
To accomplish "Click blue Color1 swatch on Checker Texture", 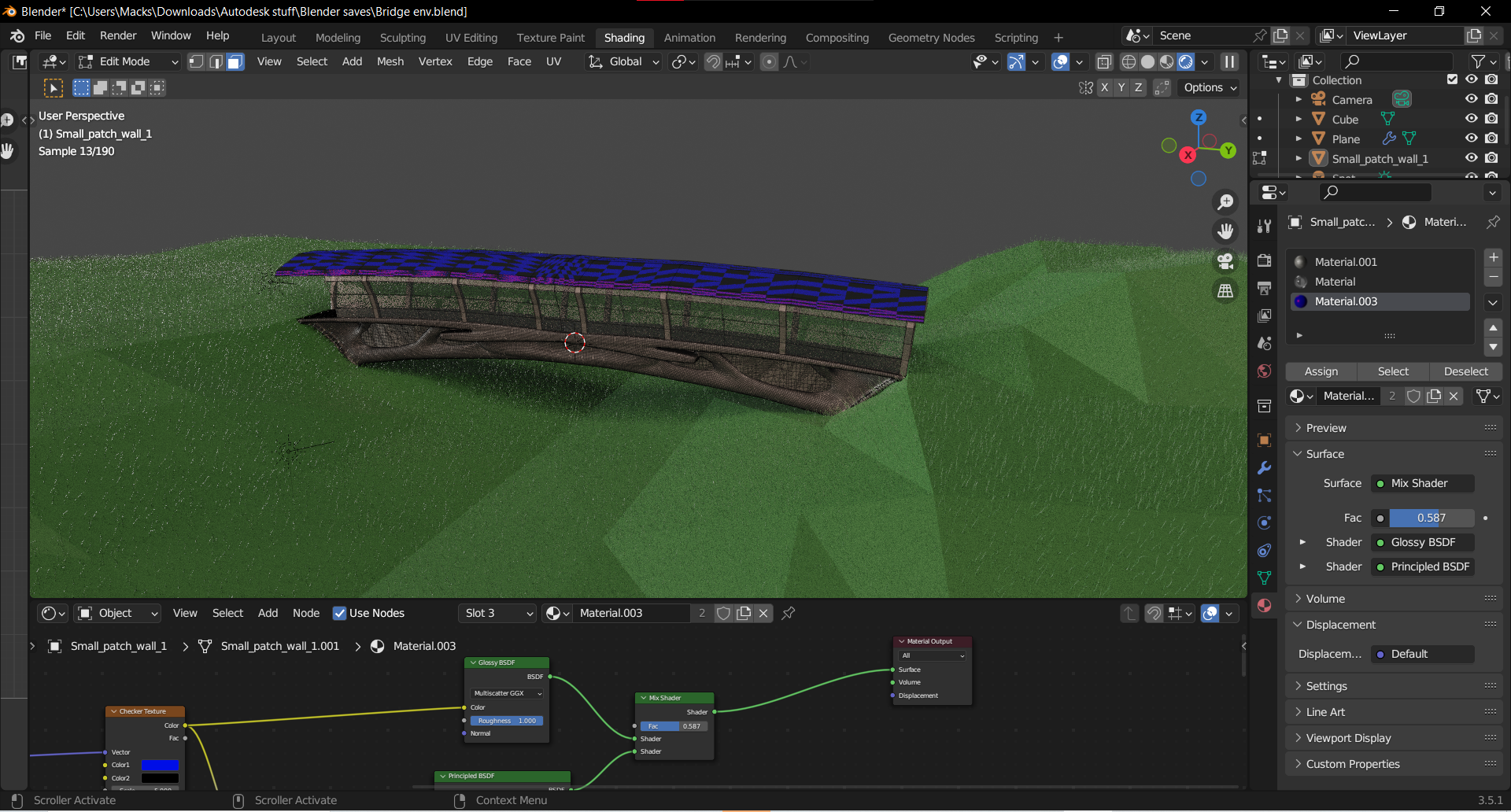I will click(x=160, y=765).
